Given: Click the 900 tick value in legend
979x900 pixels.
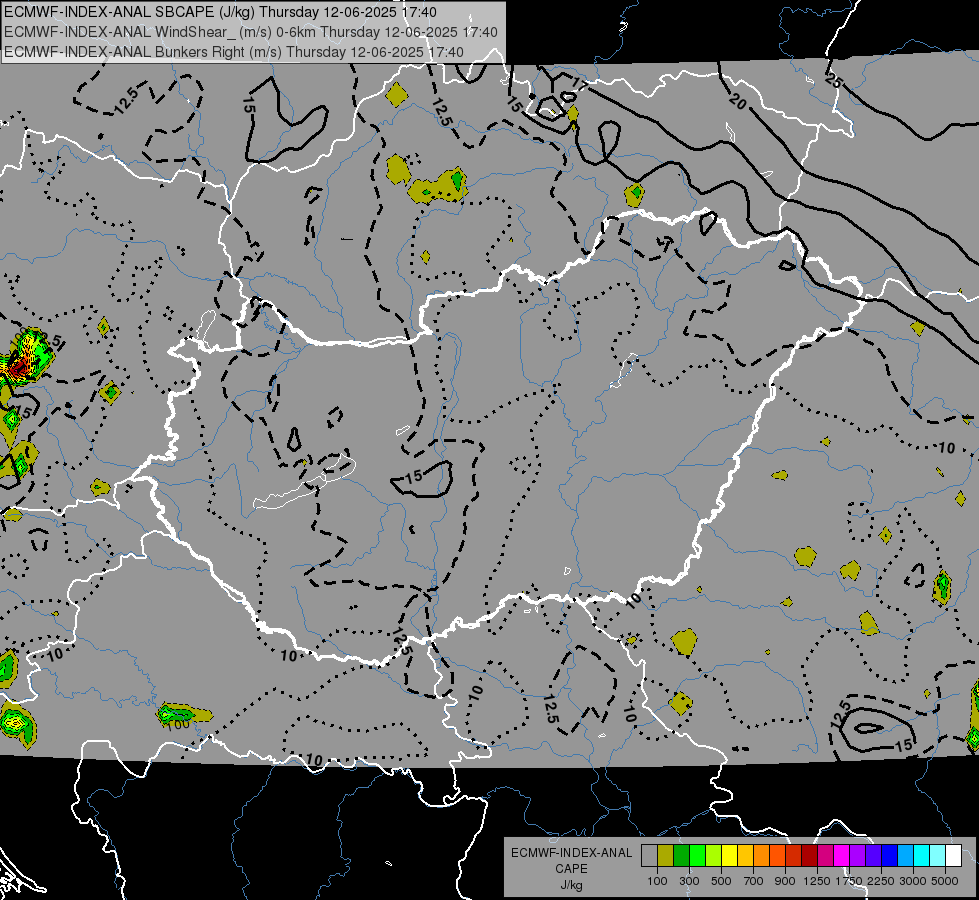Looking at the screenshot, I should point(785,881).
